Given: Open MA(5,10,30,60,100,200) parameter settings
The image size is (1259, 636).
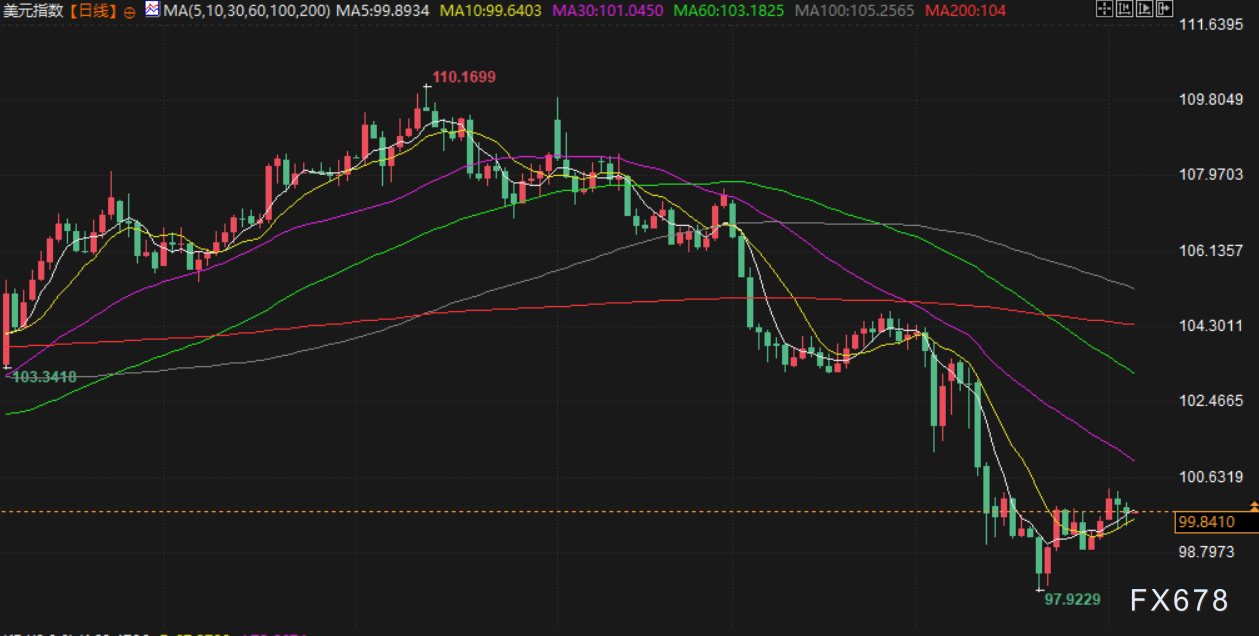Looking at the screenshot, I should coord(246,11).
